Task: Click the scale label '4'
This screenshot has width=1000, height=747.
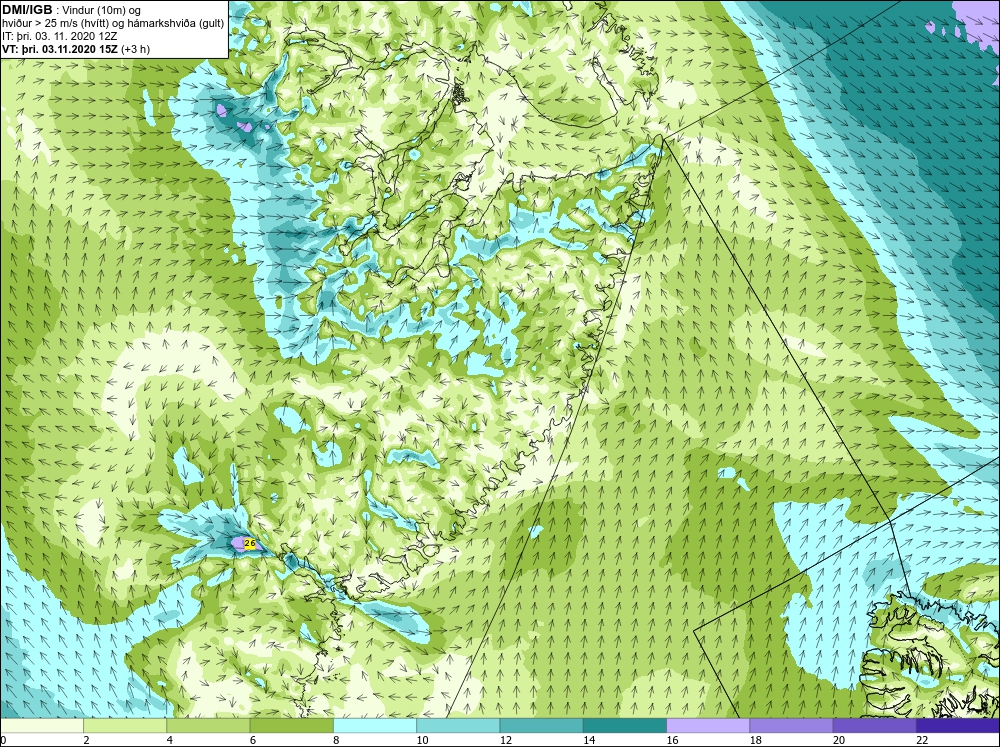Action: pyautogui.click(x=169, y=740)
